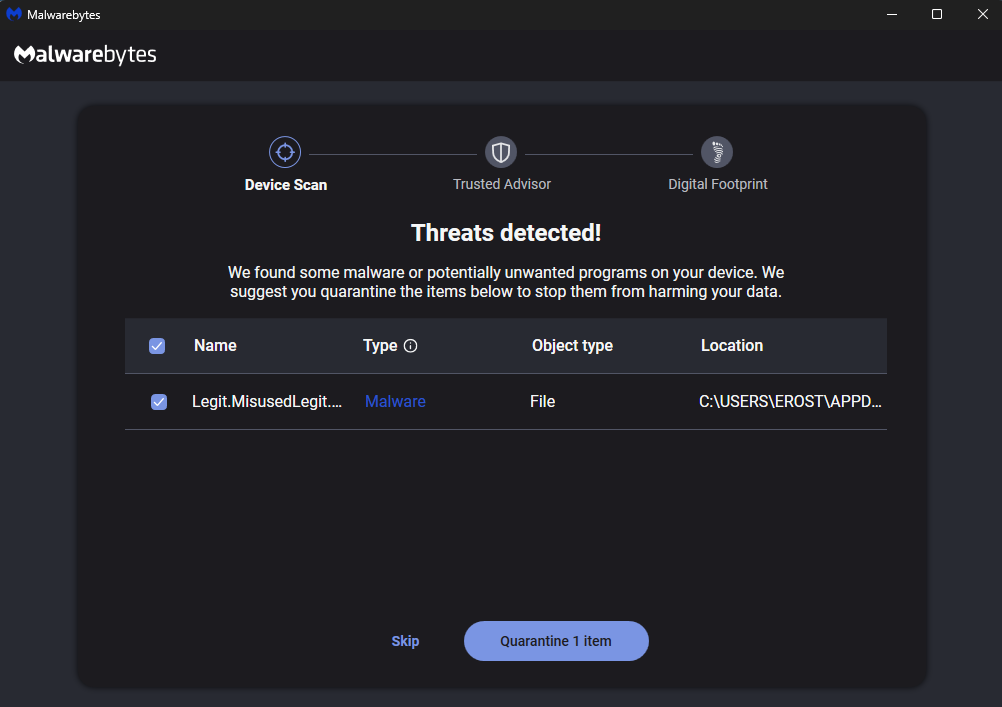Select the Device Scan step label
This screenshot has height=707, width=1002.
(x=286, y=185)
